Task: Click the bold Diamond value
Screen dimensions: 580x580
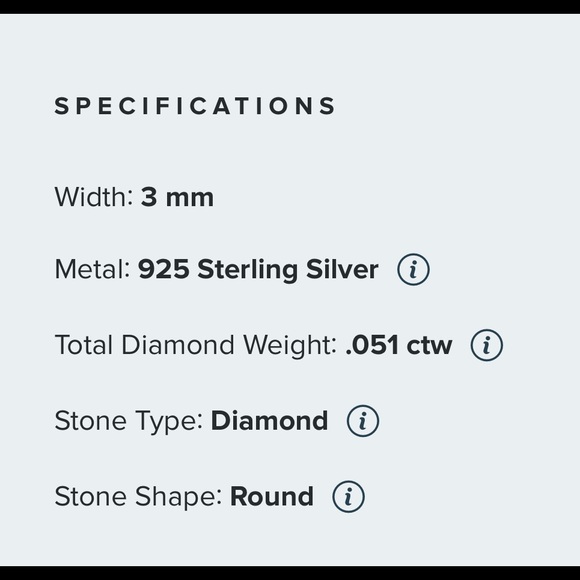Action: 269,421
